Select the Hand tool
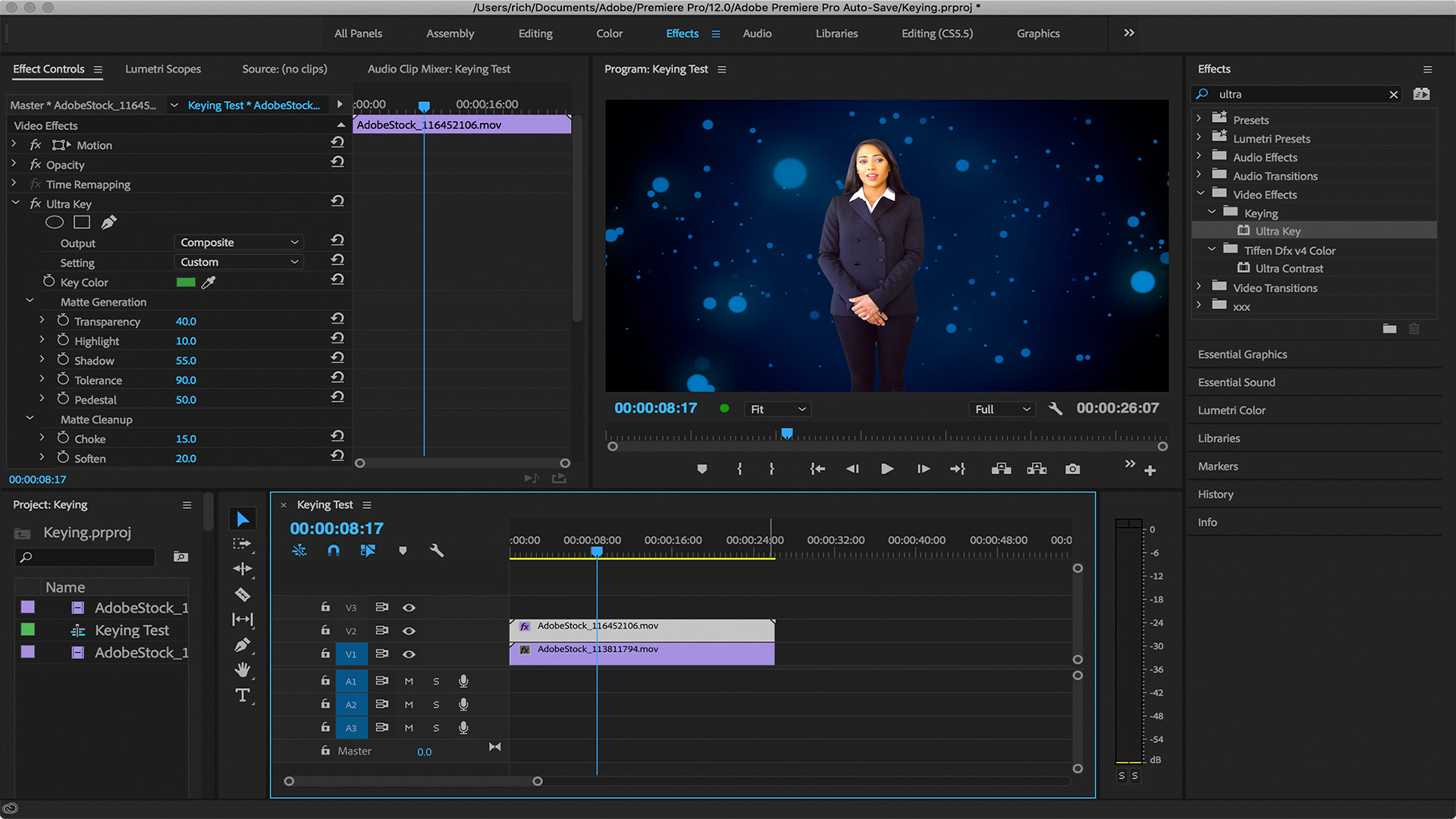 (x=243, y=670)
